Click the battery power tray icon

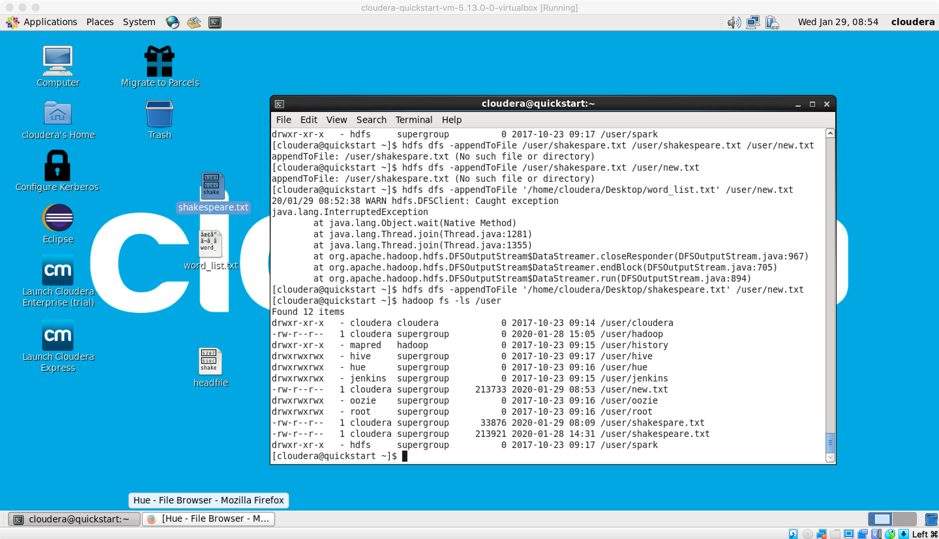point(772,23)
